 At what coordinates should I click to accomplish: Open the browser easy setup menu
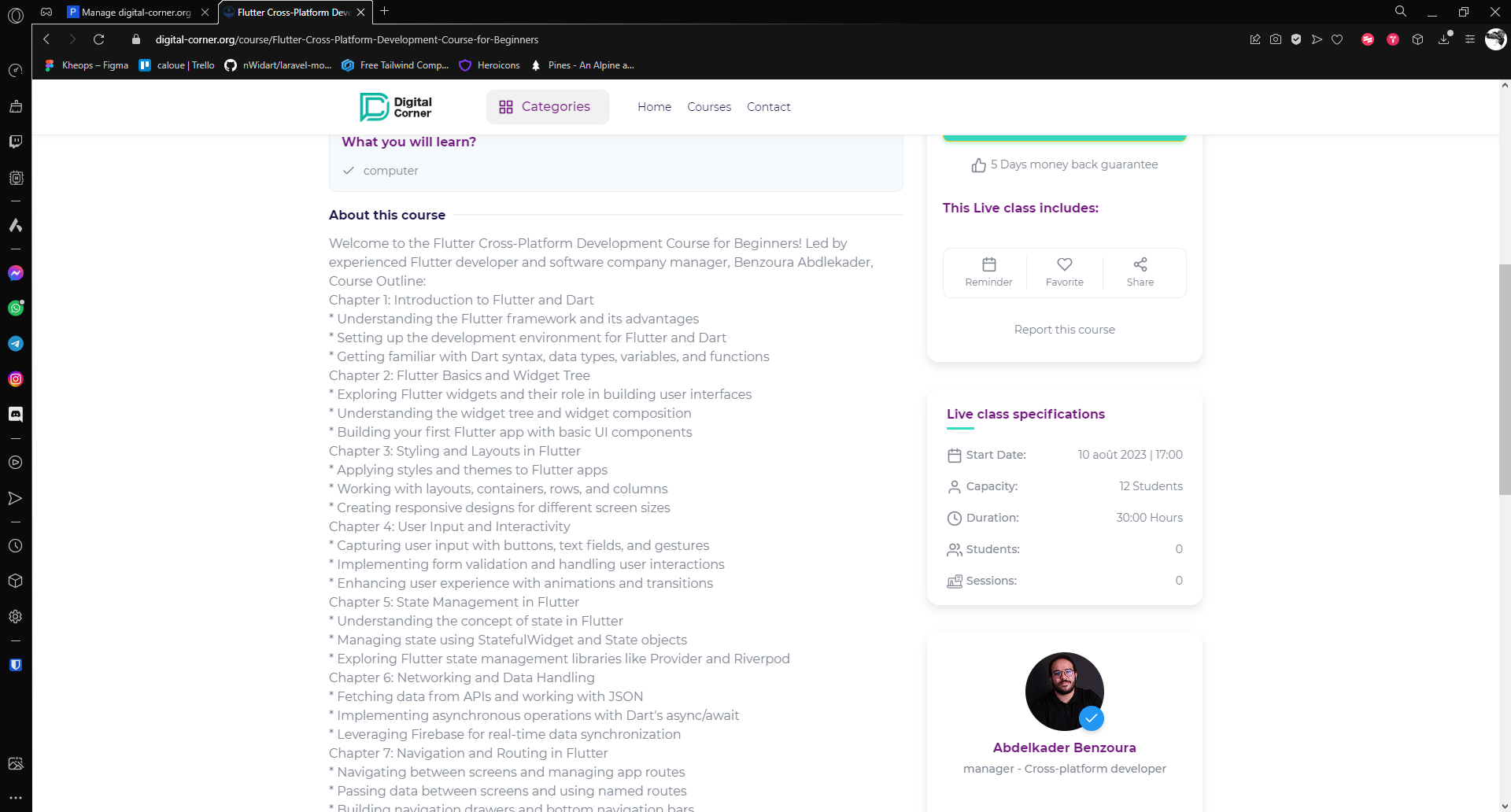click(1469, 39)
